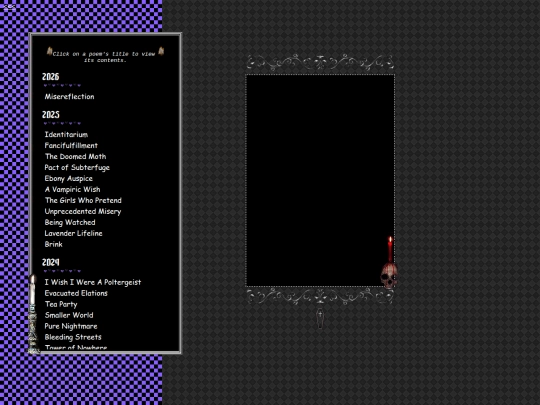540x405 pixels.
Task: Click the 2026 year heading
Action: (51, 76)
